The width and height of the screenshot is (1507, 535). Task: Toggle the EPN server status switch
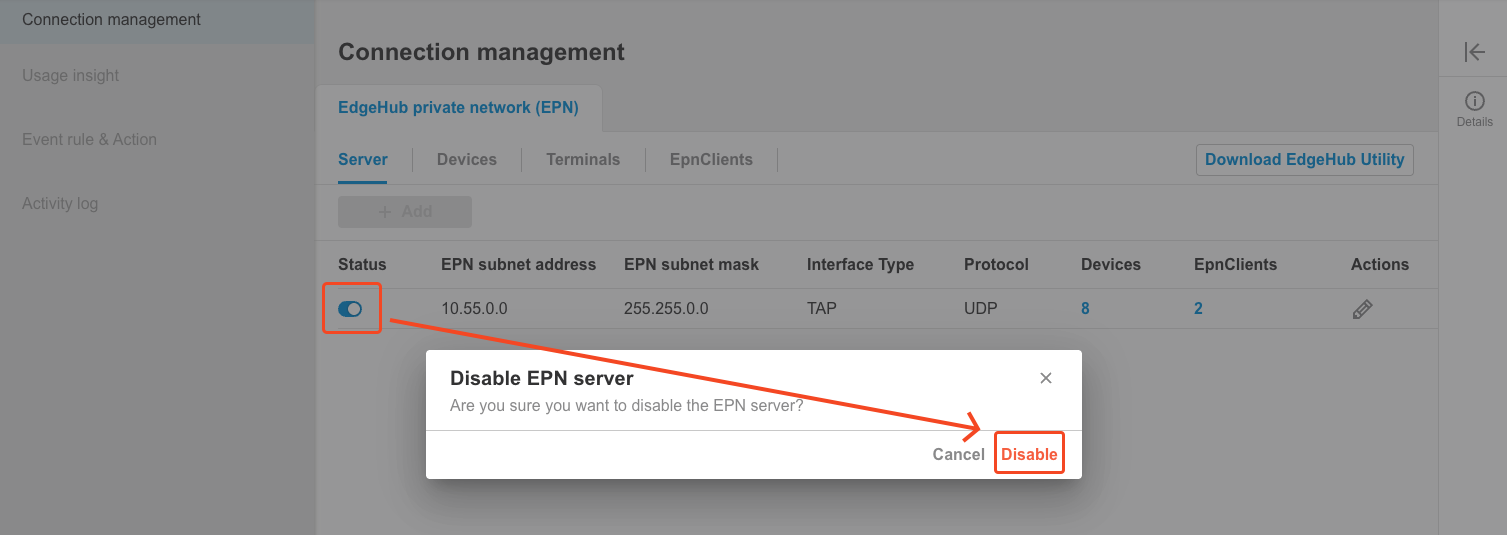pos(350,309)
